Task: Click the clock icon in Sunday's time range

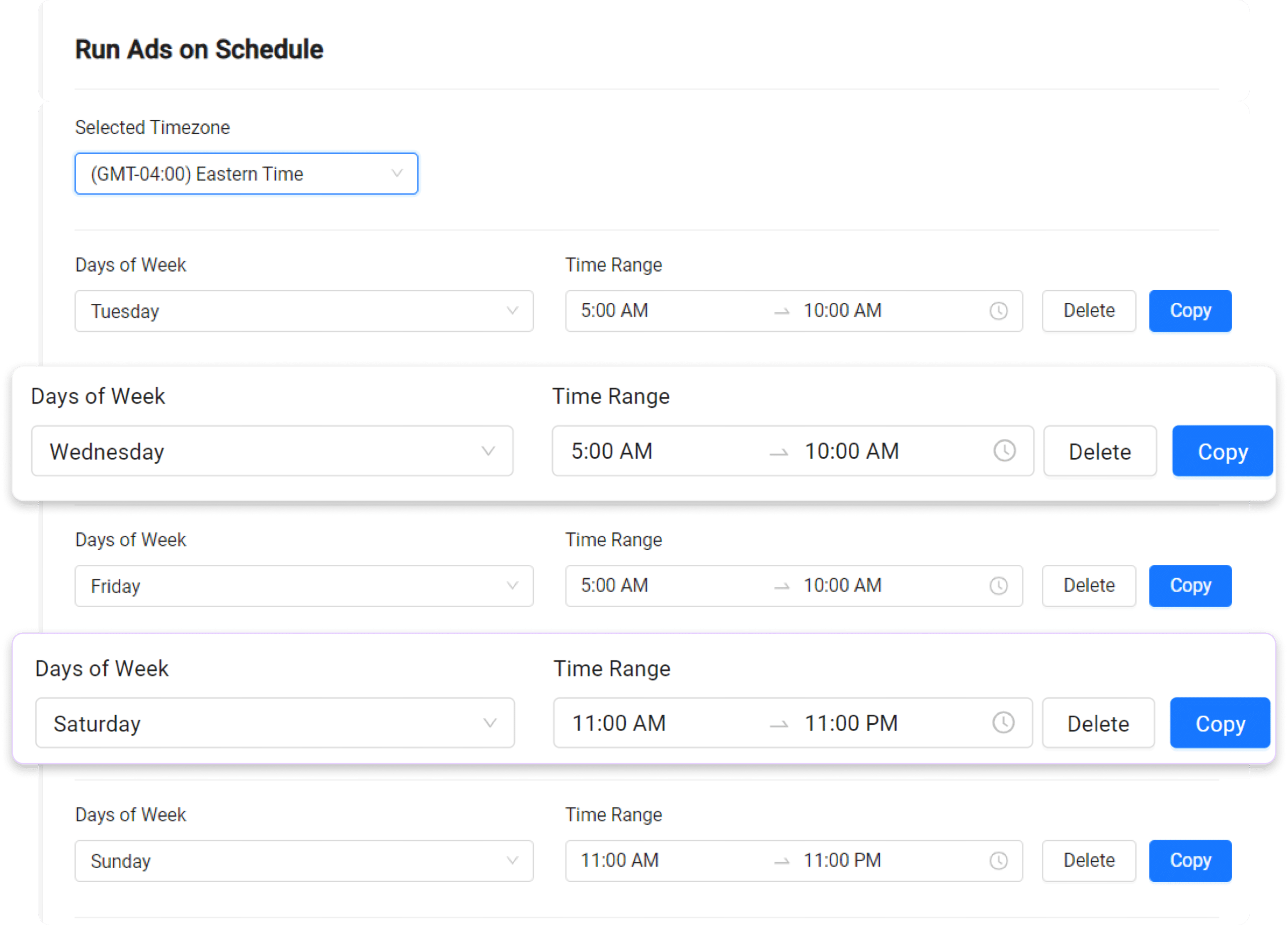Action: (998, 861)
